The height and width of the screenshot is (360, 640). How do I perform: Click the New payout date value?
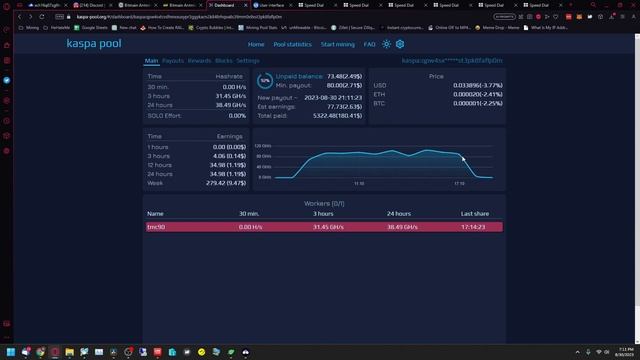click(333, 98)
